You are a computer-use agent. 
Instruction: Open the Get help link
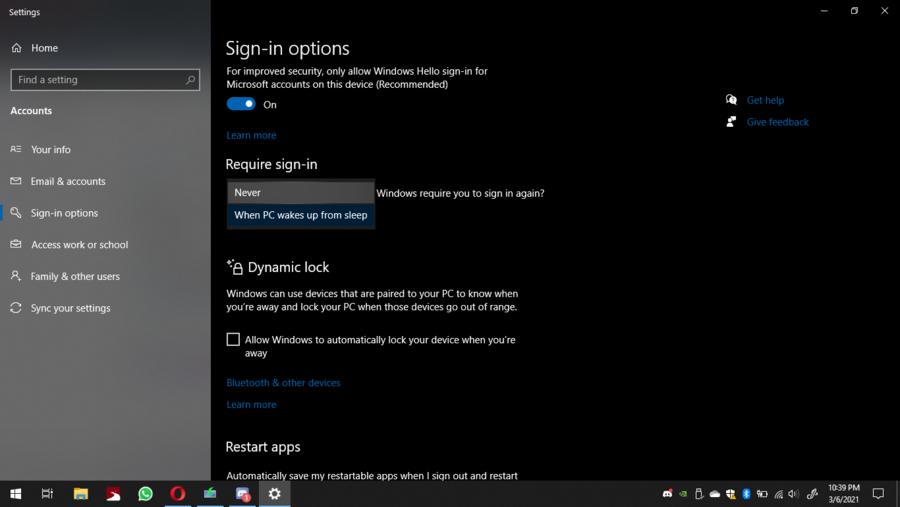coord(765,100)
